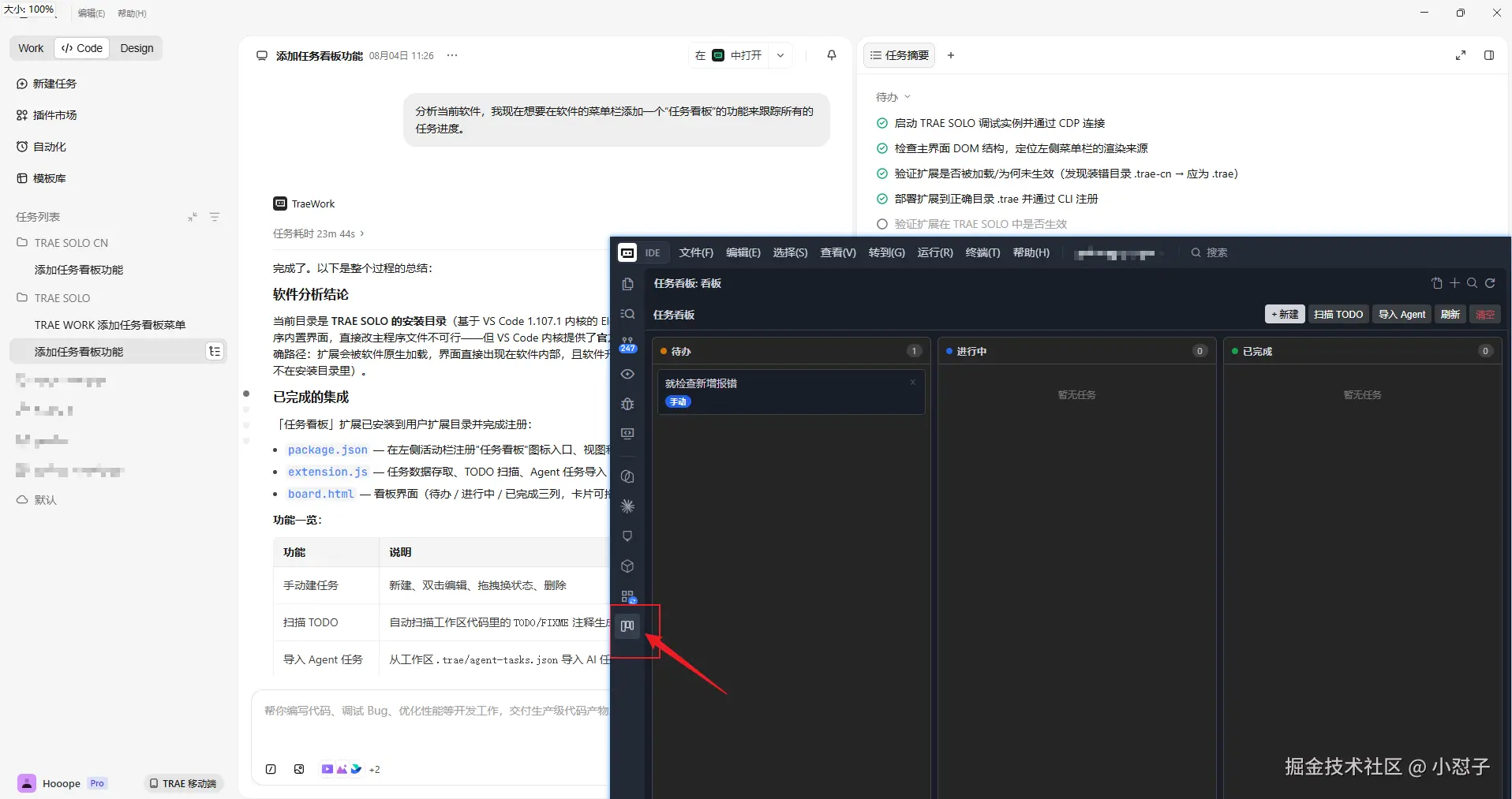Focus the IDE 搜索 search box

tap(1211, 253)
